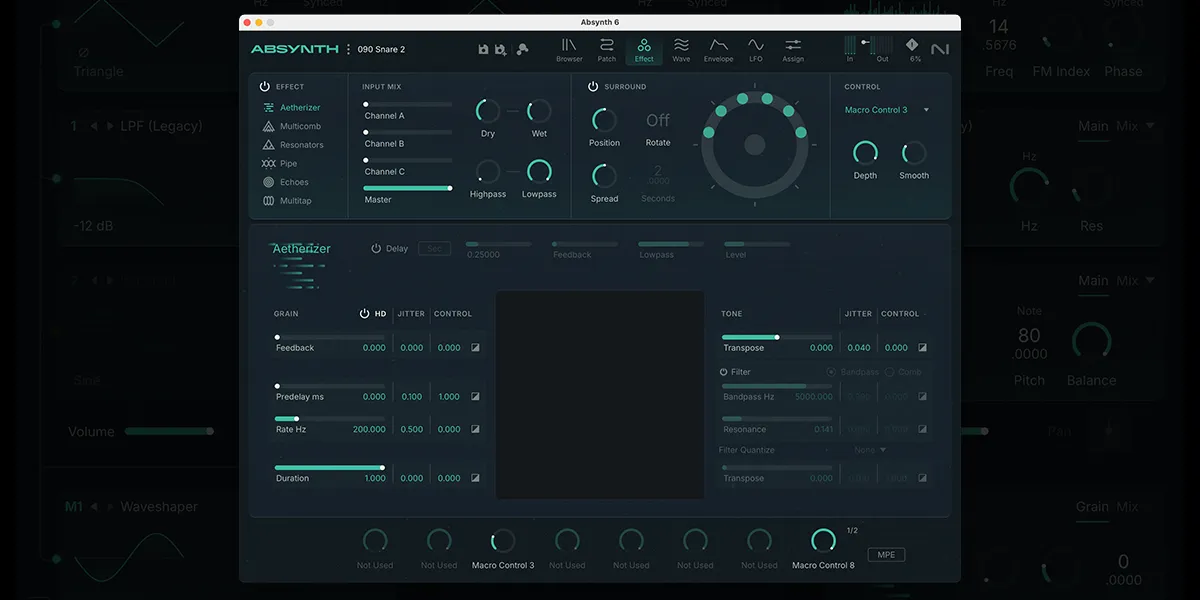Enable the Filter power toggle
The height and width of the screenshot is (600, 1200).
725,371
